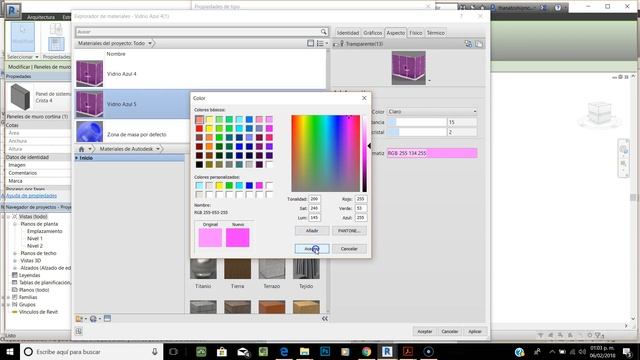The height and width of the screenshot is (360, 640).
Task: Switch to the Físico tab
Action: [x=416, y=33]
